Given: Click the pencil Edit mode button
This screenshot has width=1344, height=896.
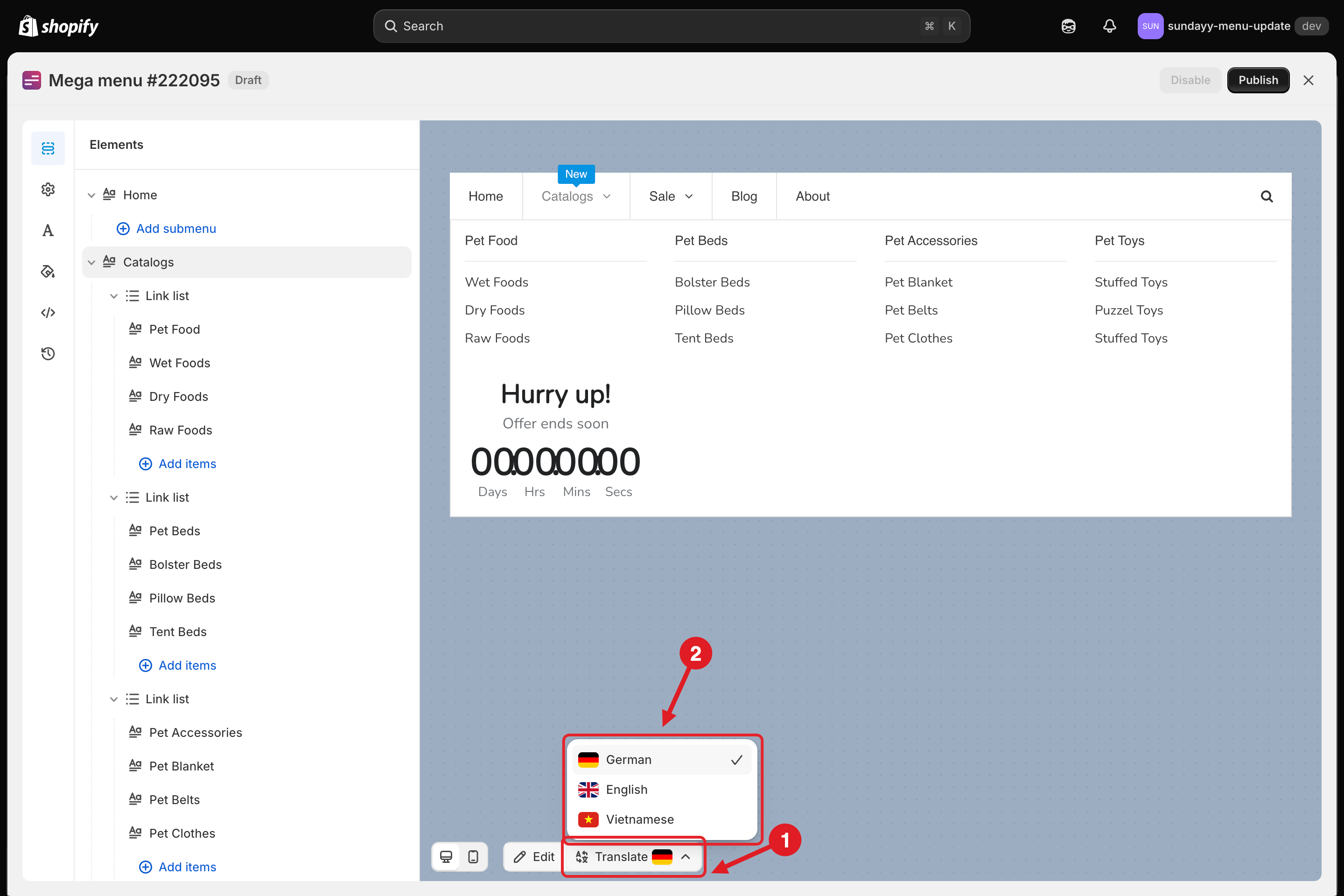Looking at the screenshot, I should click(534, 857).
